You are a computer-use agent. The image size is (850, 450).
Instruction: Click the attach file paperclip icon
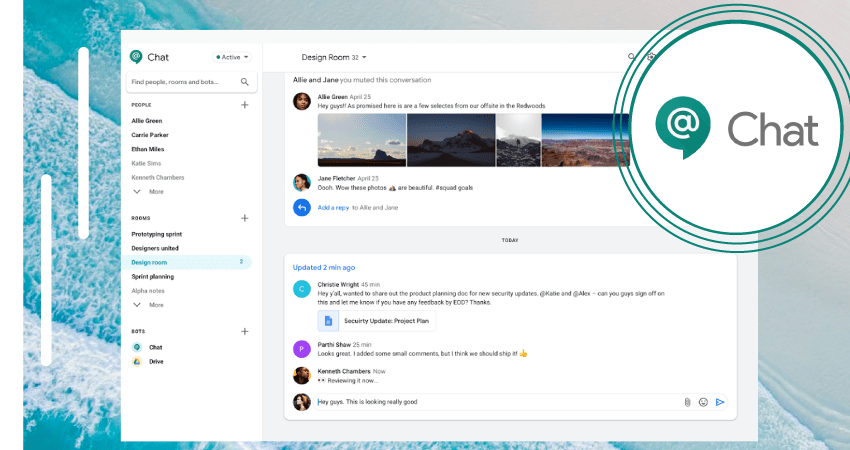[x=687, y=402]
